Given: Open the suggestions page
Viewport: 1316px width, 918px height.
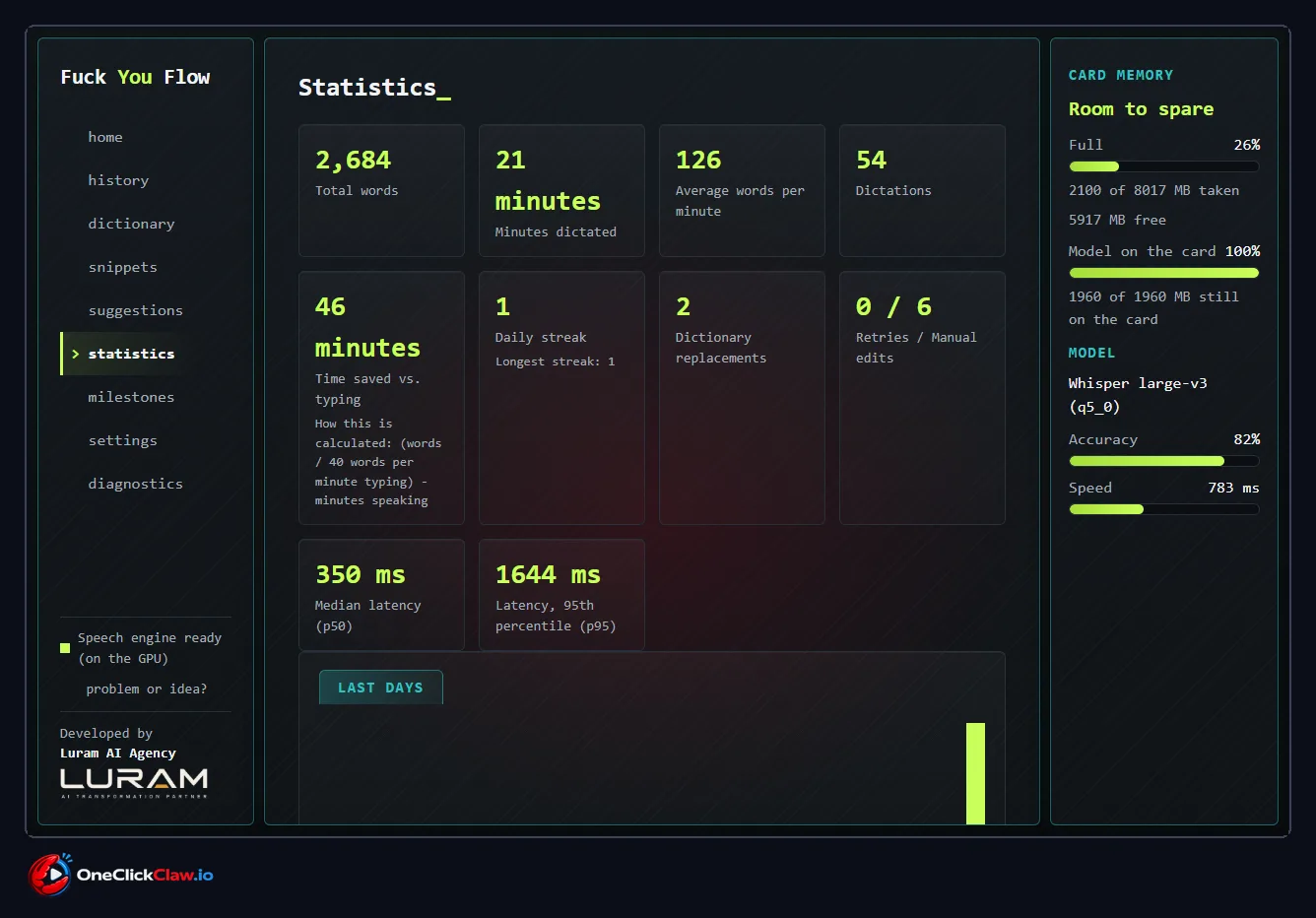Looking at the screenshot, I should tap(135, 310).
